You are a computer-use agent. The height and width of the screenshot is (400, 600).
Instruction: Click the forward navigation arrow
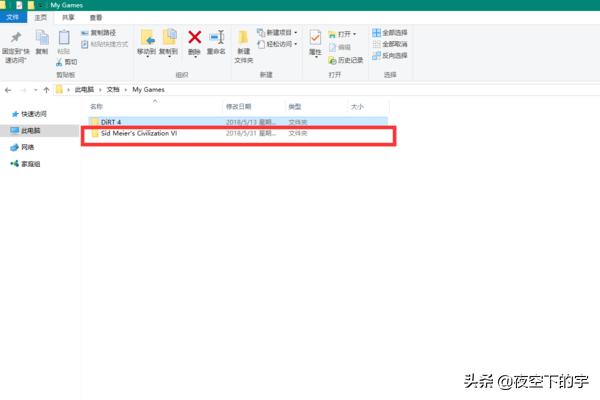click(x=23, y=90)
